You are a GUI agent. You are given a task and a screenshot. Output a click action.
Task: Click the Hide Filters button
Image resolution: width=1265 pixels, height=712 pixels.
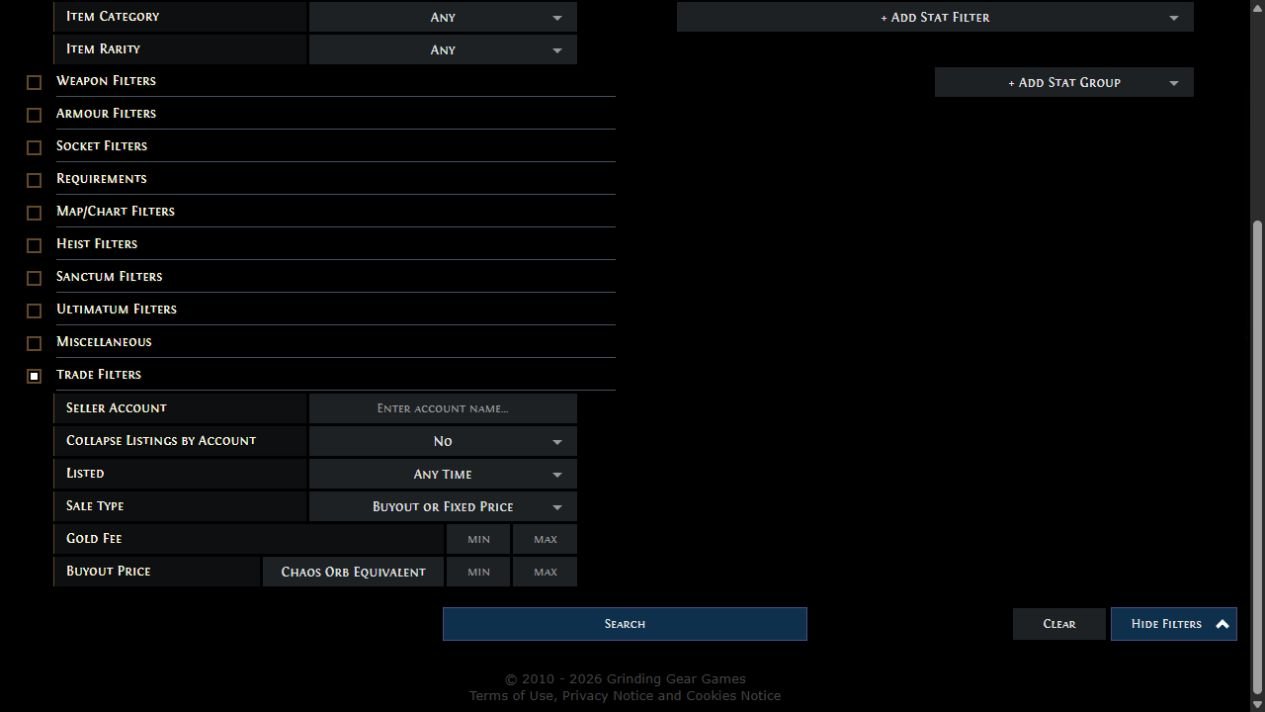1174,624
